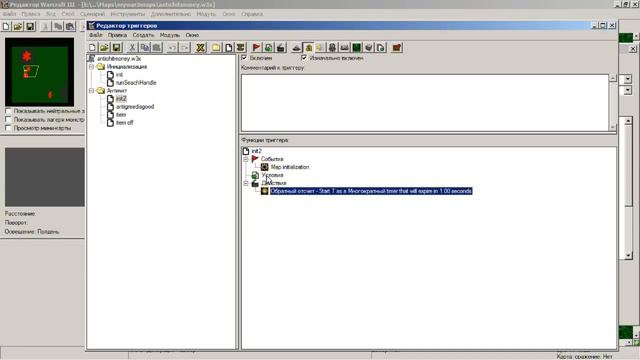Open the Trigger Editor "Модуль" menu

(x=169, y=35)
